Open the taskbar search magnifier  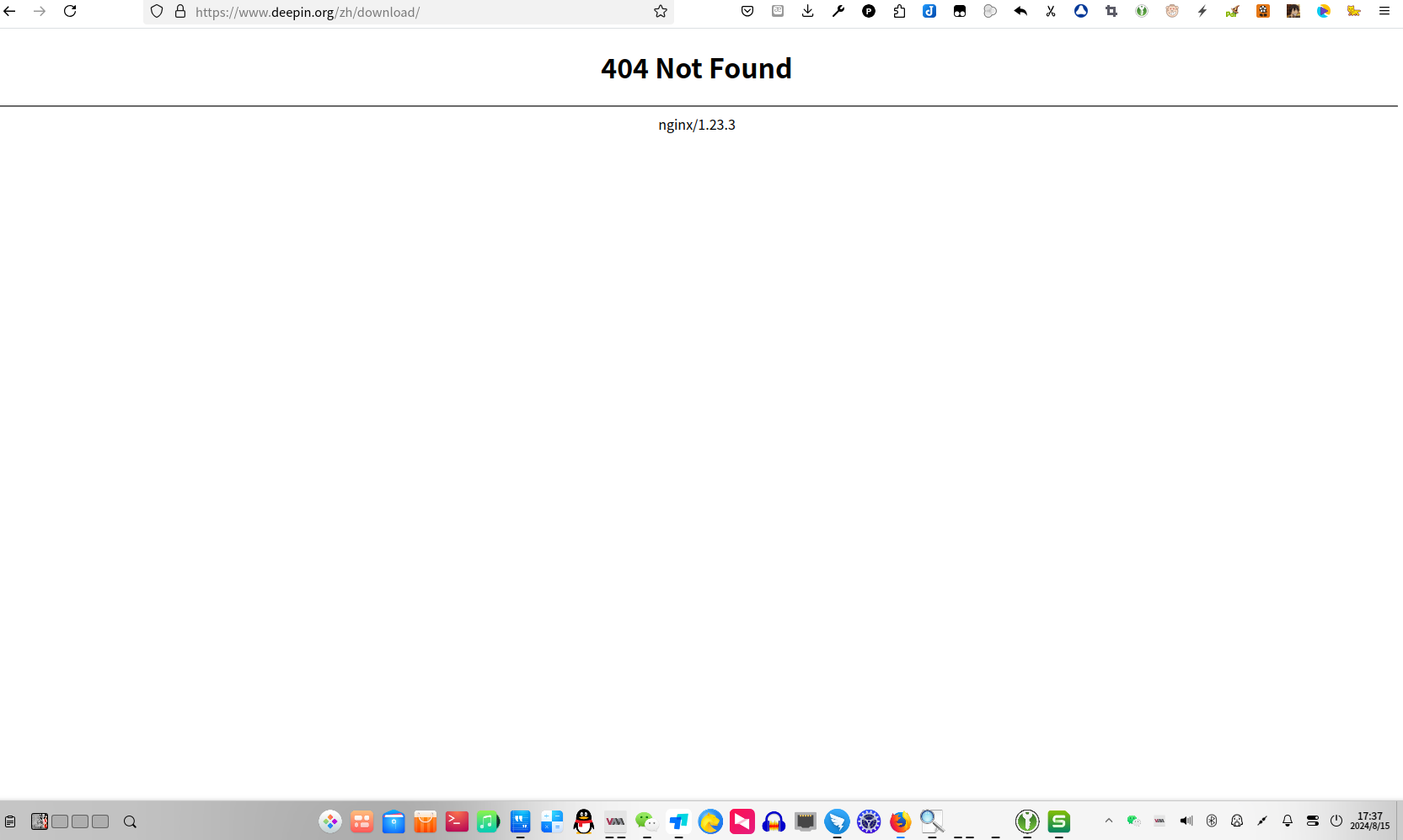(130, 821)
